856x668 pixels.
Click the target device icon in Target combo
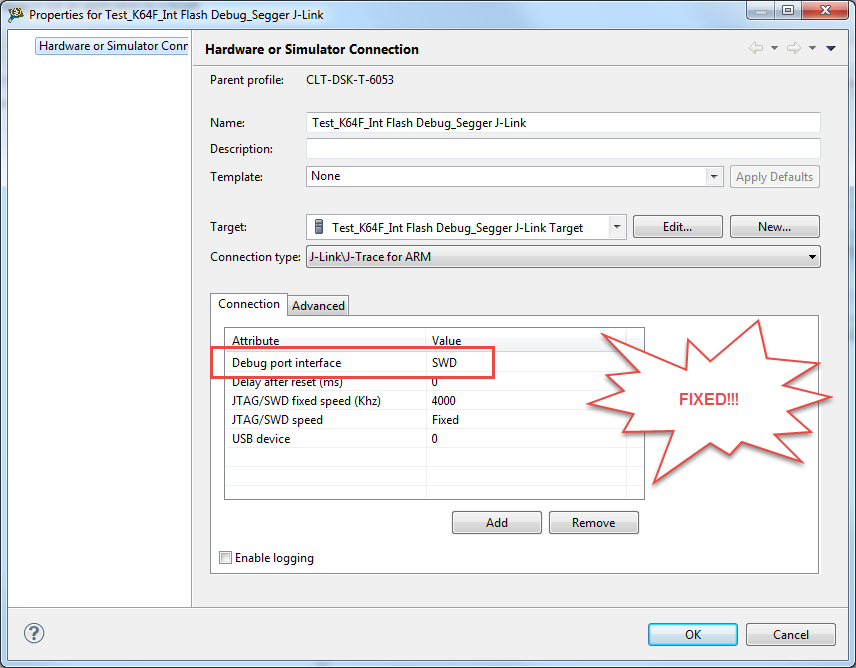coord(319,227)
